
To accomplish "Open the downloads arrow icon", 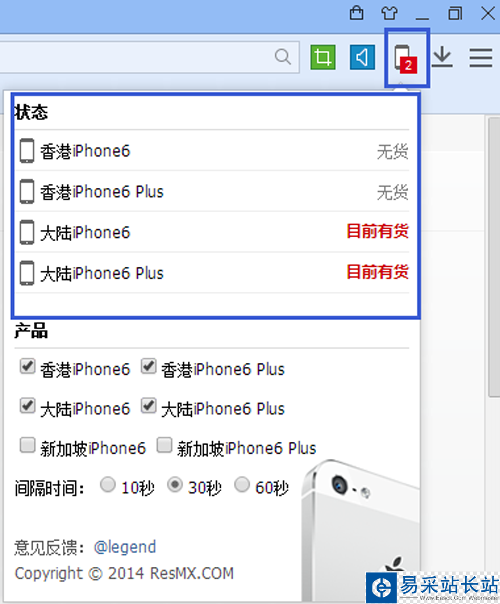I will tap(442, 57).
